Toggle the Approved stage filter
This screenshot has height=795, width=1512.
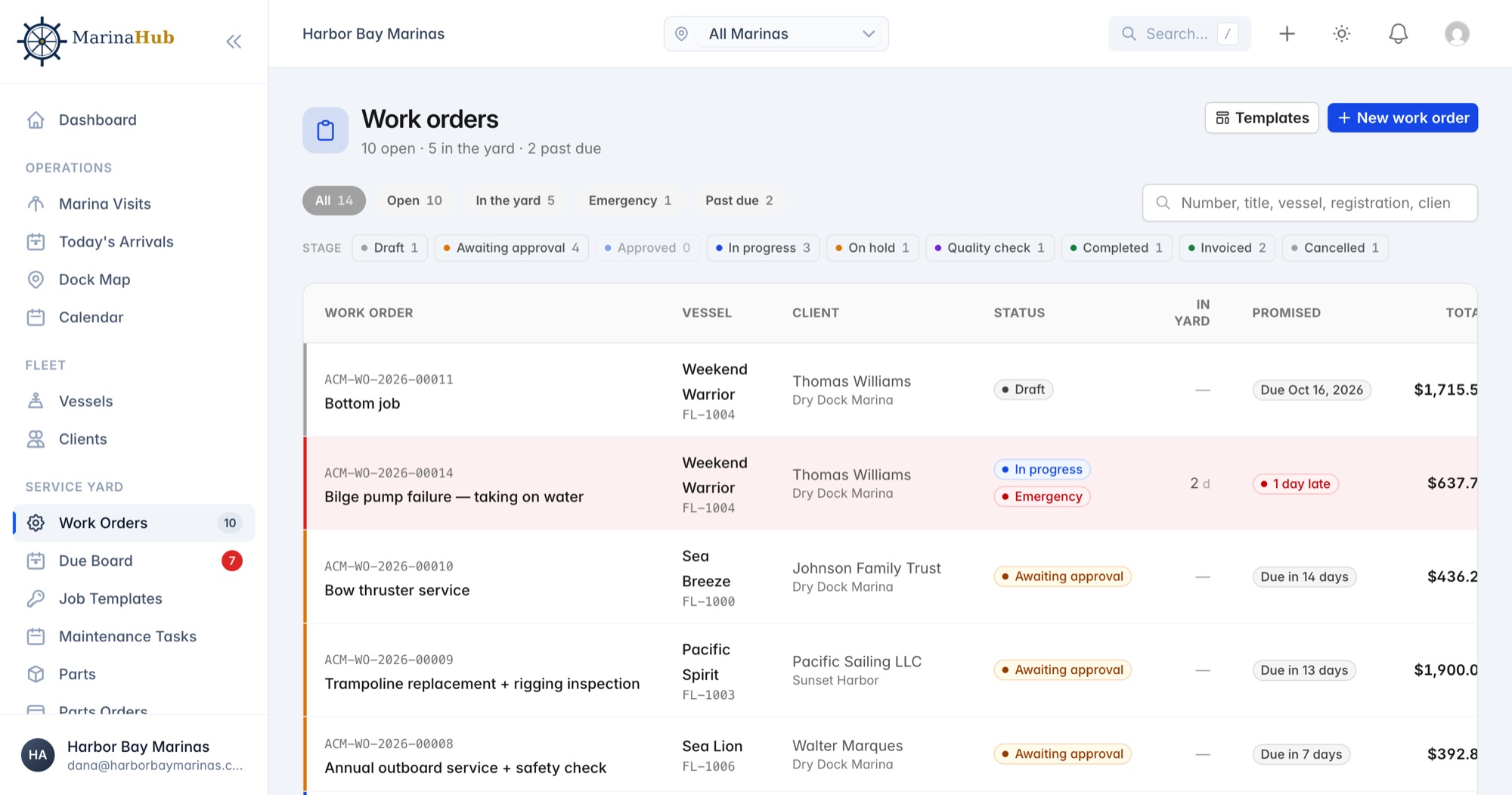pos(647,248)
